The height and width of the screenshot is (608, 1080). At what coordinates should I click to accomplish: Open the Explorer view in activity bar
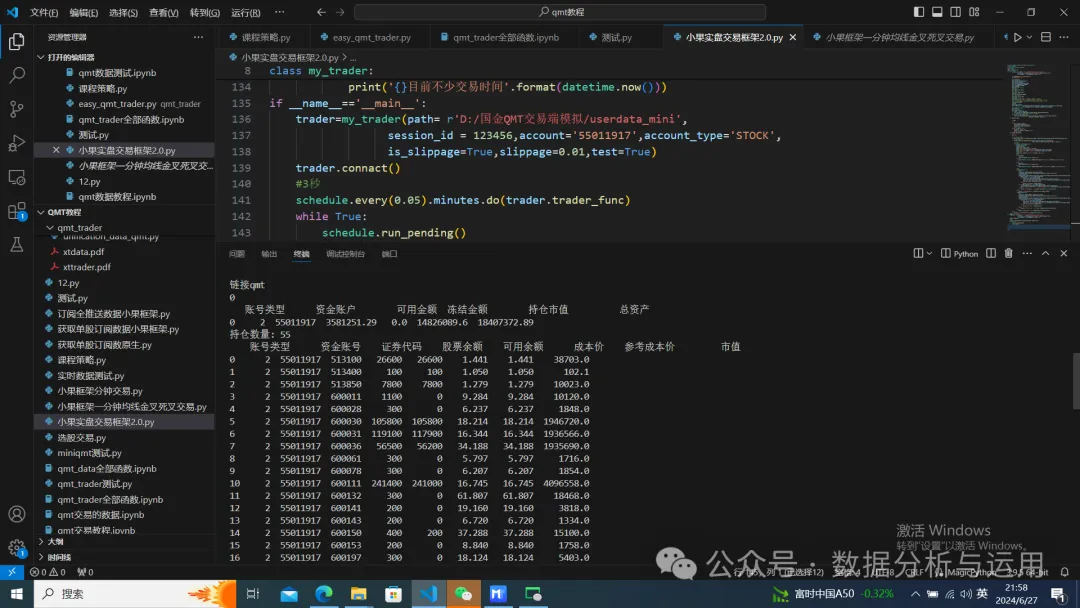(17, 41)
